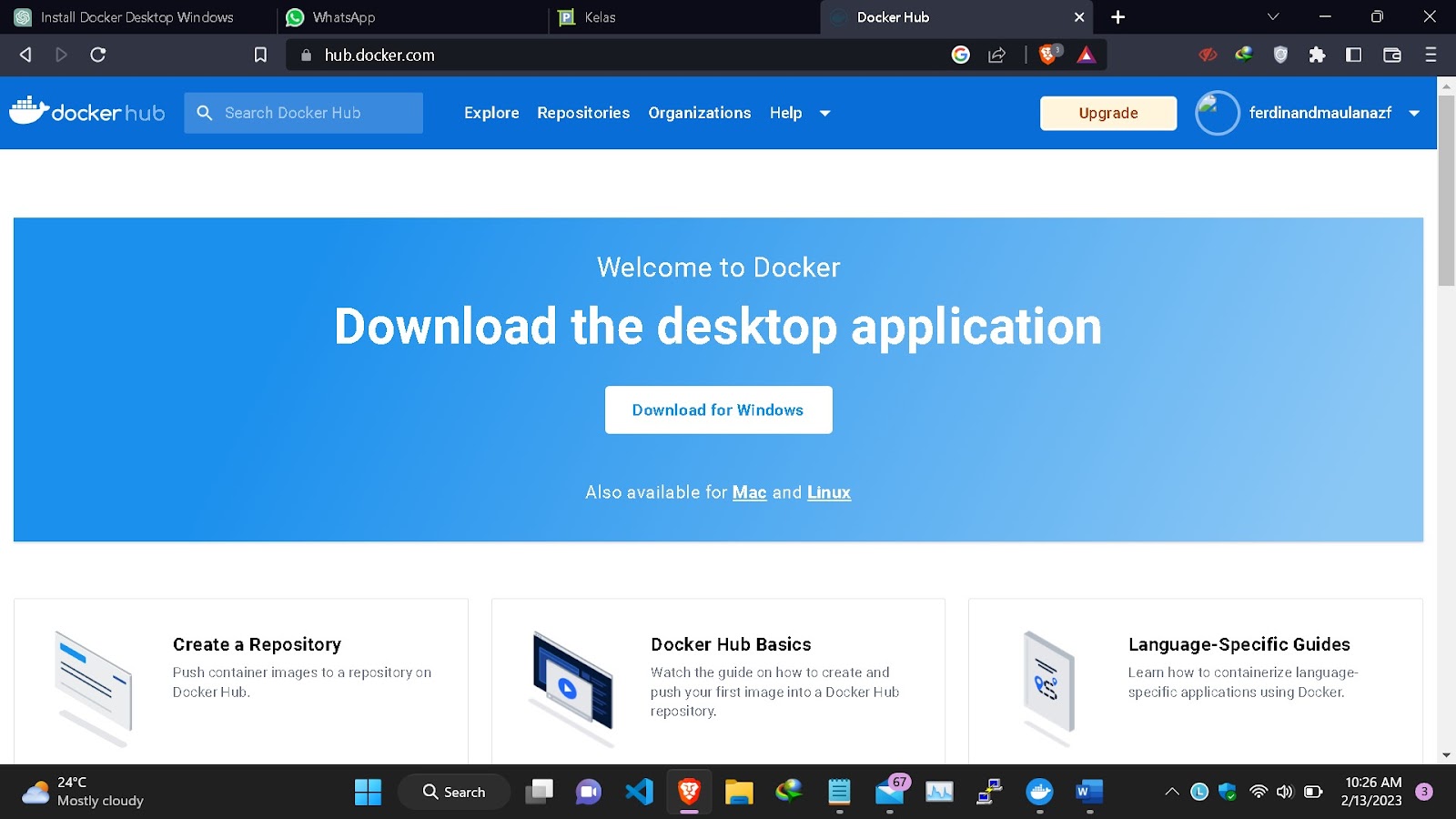Switch to Install Docker Desktop Windows tab
This screenshot has height=819, width=1456.
pos(136,17)
